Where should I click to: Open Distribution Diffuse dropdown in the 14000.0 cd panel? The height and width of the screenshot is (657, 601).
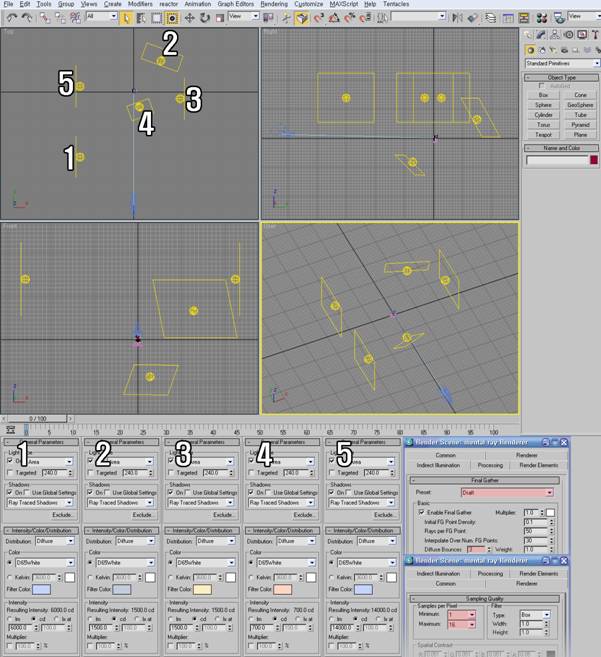376,541
